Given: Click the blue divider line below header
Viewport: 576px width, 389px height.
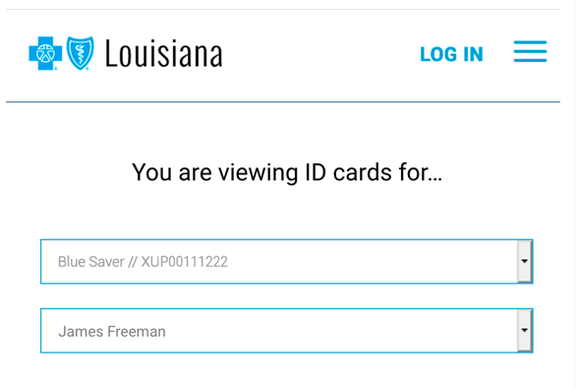Looking at the screenshot, I should (283, 102).
